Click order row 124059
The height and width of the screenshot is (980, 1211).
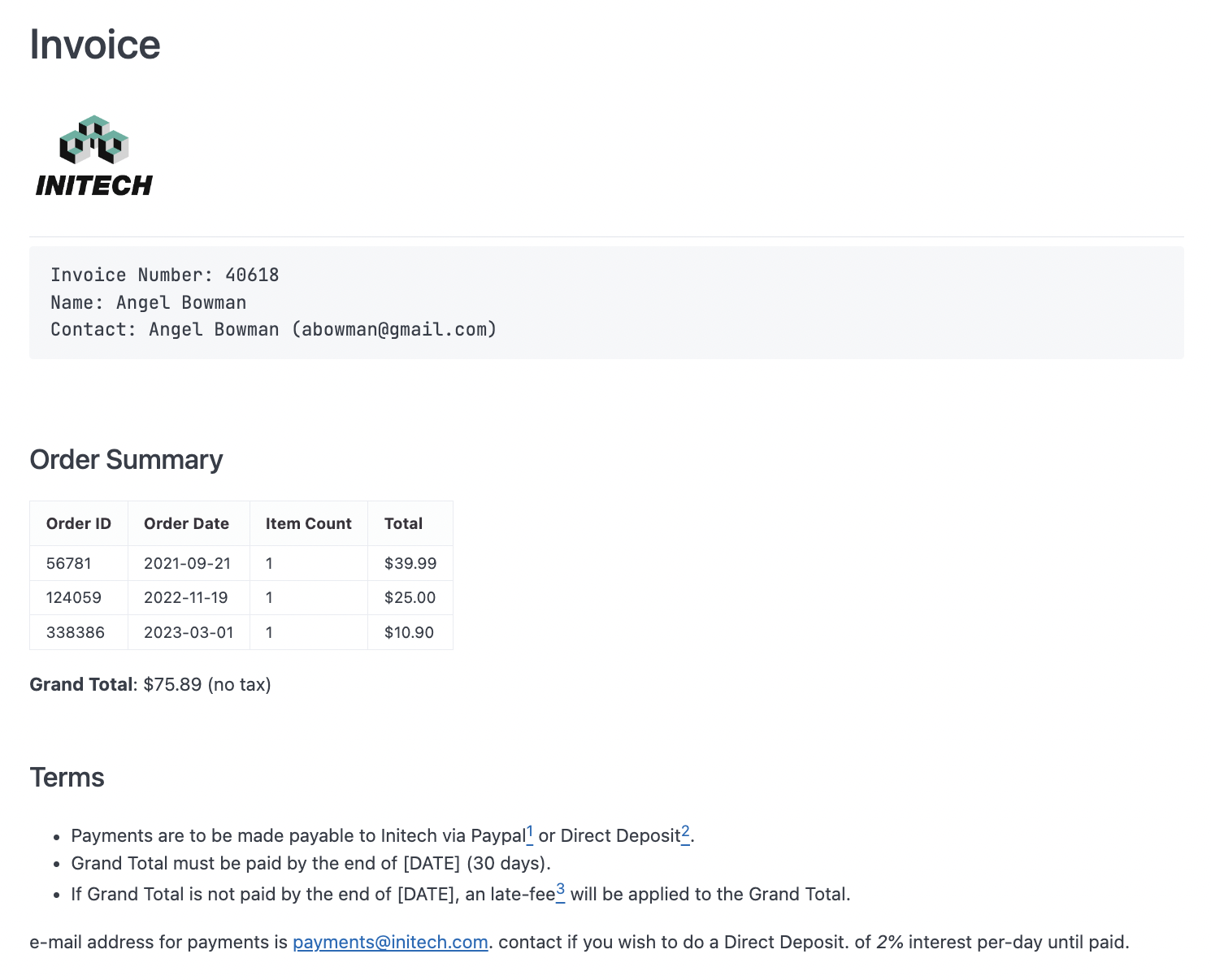tap(73, 597)
